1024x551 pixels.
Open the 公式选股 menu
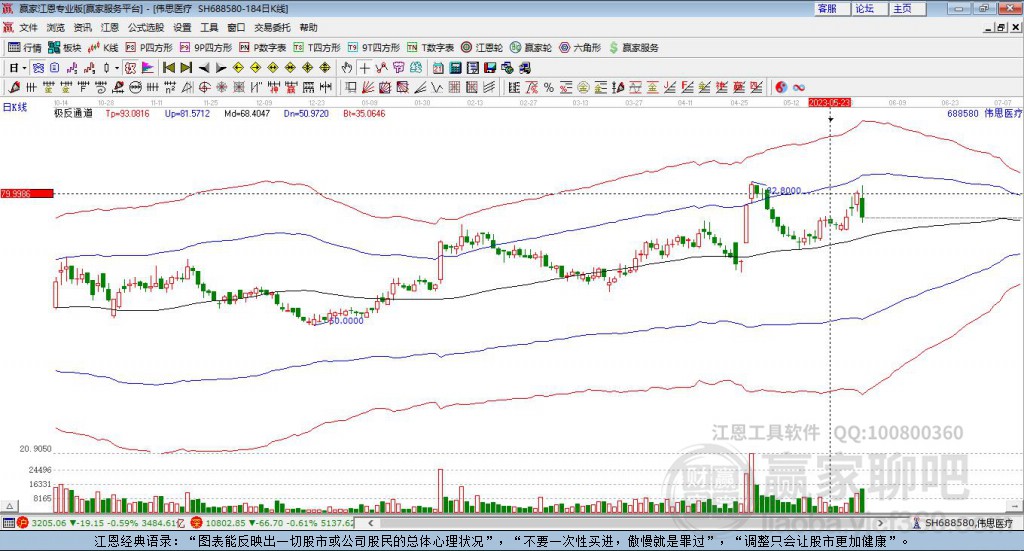146,27
